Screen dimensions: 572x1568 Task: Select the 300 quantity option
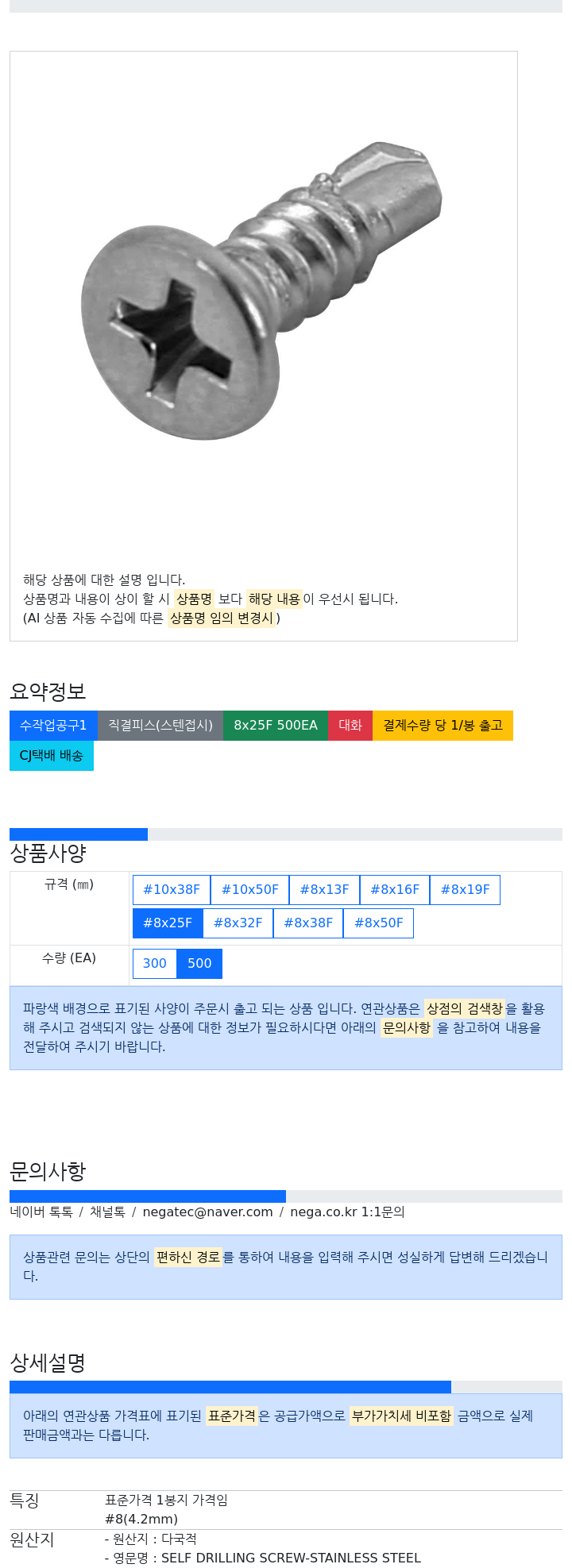(x=155, y=964)
